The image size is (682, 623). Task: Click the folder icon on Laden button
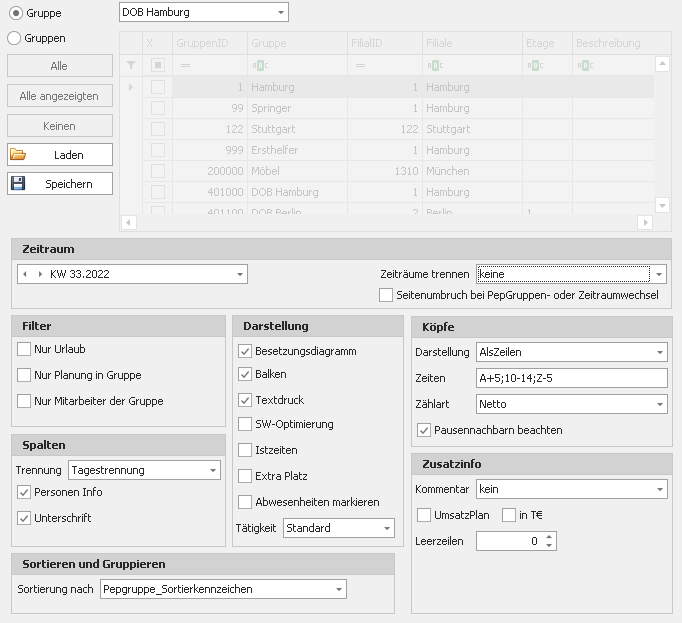(x=18, y=155)
